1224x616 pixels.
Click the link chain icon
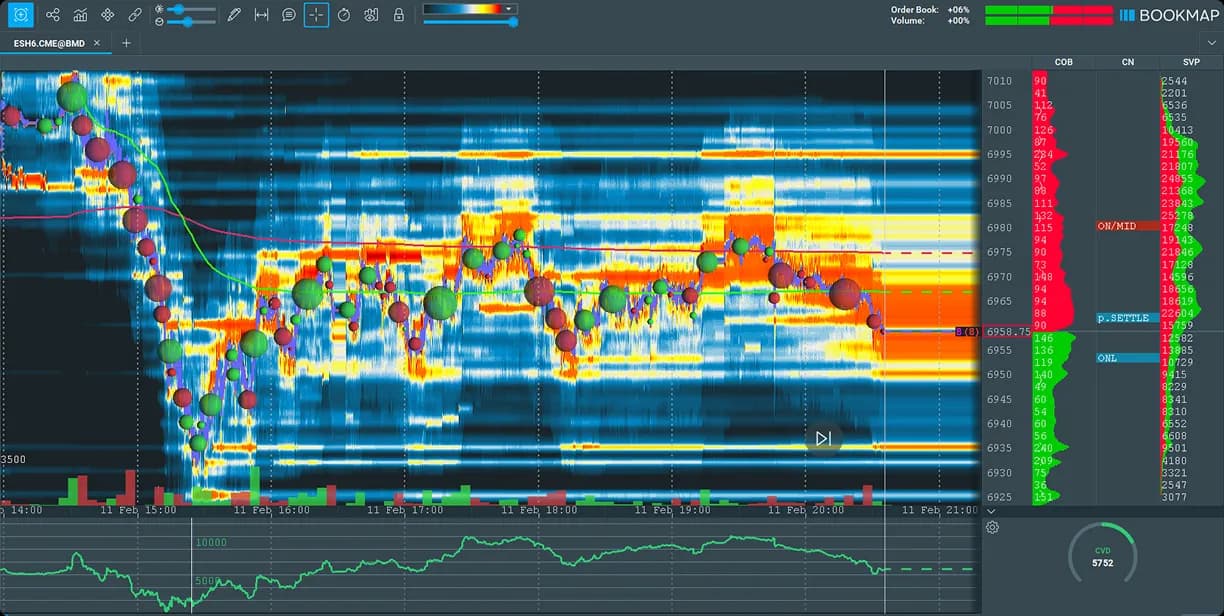(x=135, y=15)
